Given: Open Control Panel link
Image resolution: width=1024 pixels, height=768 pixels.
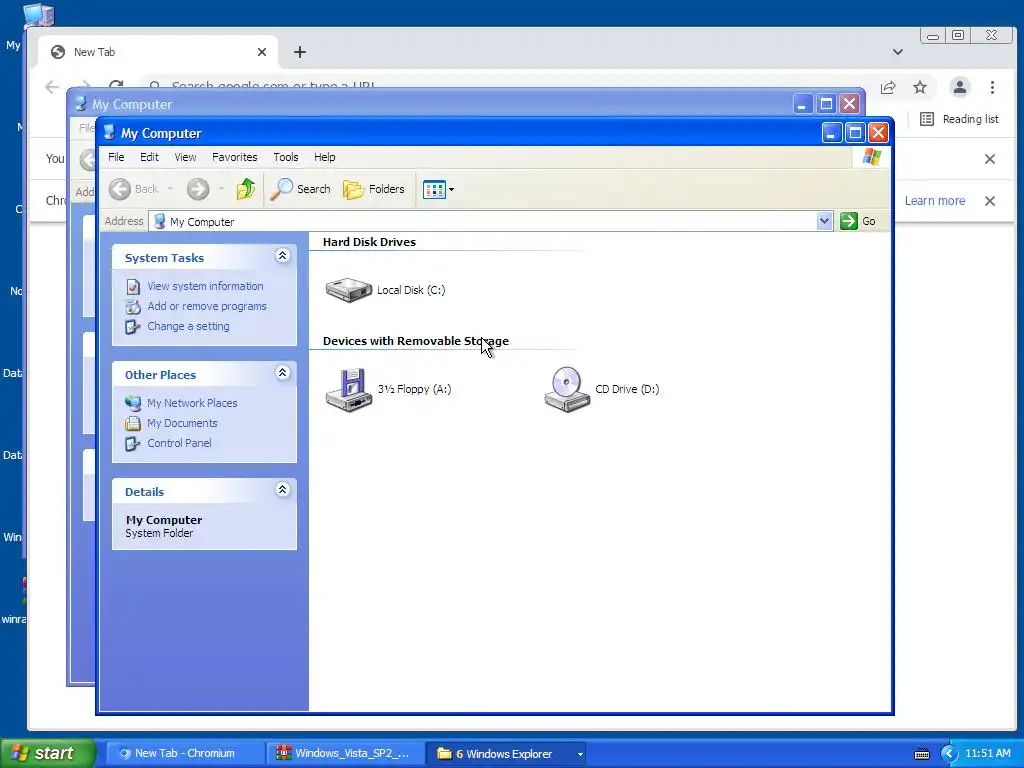Looking at the screenshot, I should coord(179,443).
